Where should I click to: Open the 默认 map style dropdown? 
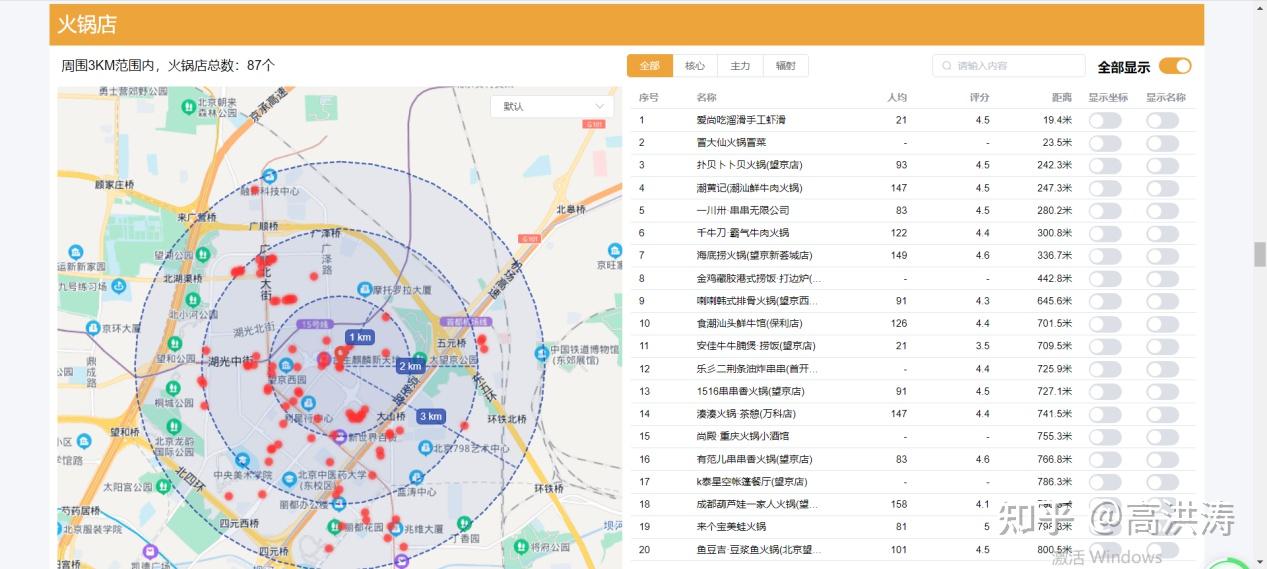tap(552, 106)
